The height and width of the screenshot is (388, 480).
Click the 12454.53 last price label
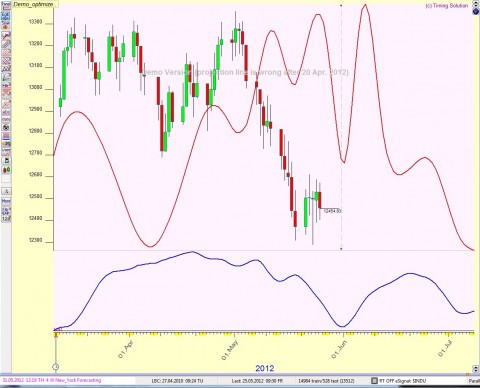click(x=333, y=211)
